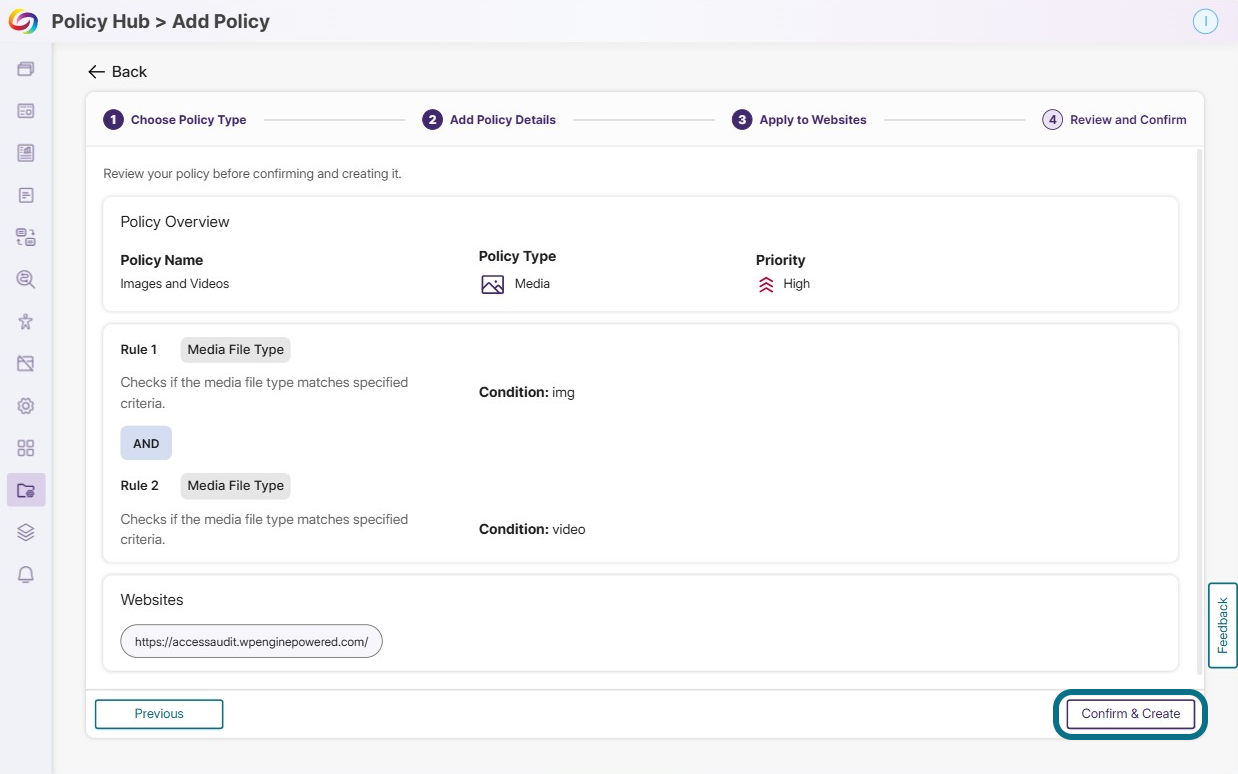Click 'Review your policy before confirming' text
The image size is (1238, 774).
252,174
